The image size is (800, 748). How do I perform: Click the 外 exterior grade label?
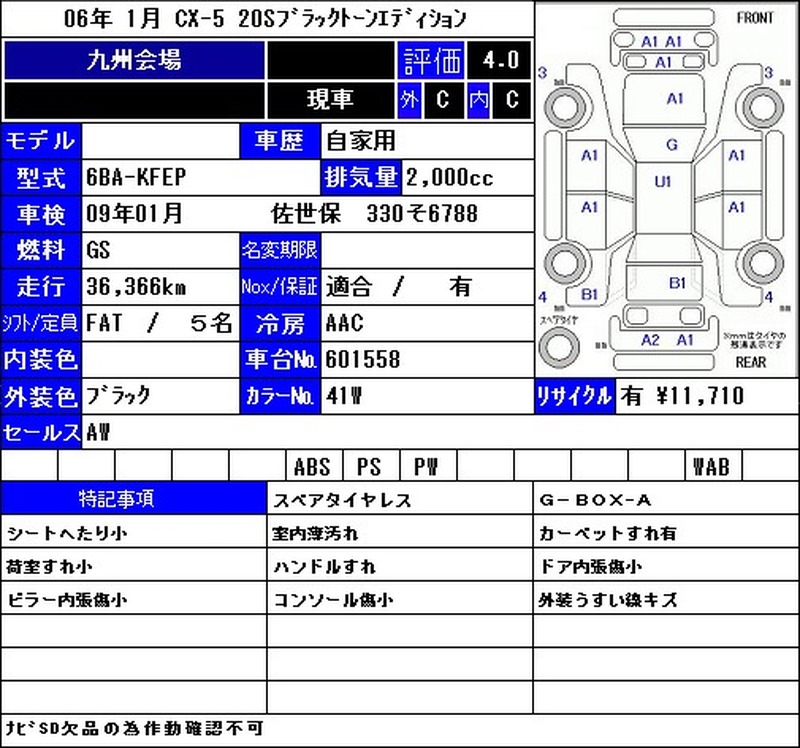click(410, 100)
